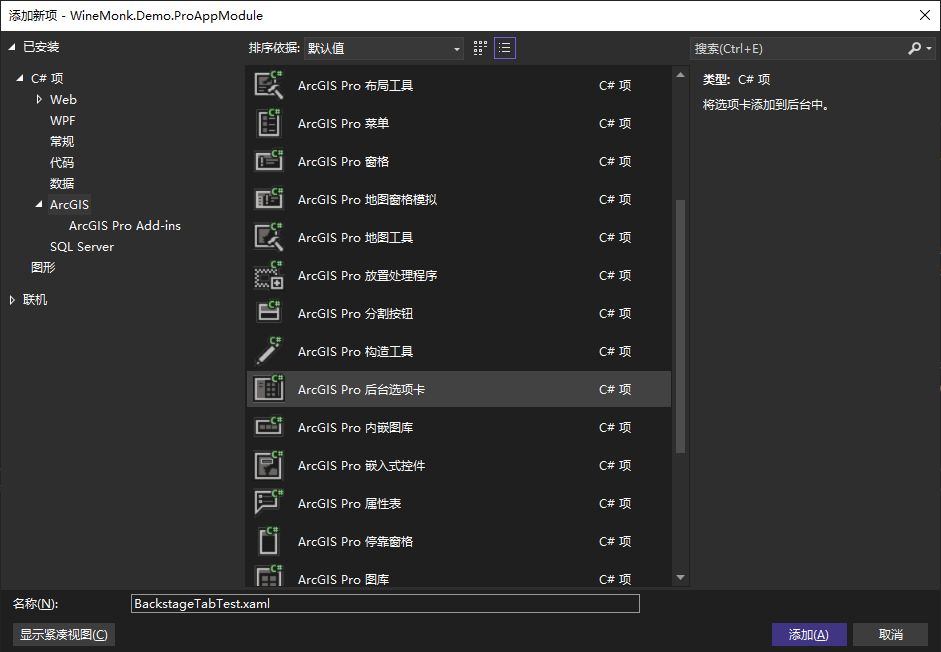Select the ArcGIS Pro 内嵌图库 icon

268,427
